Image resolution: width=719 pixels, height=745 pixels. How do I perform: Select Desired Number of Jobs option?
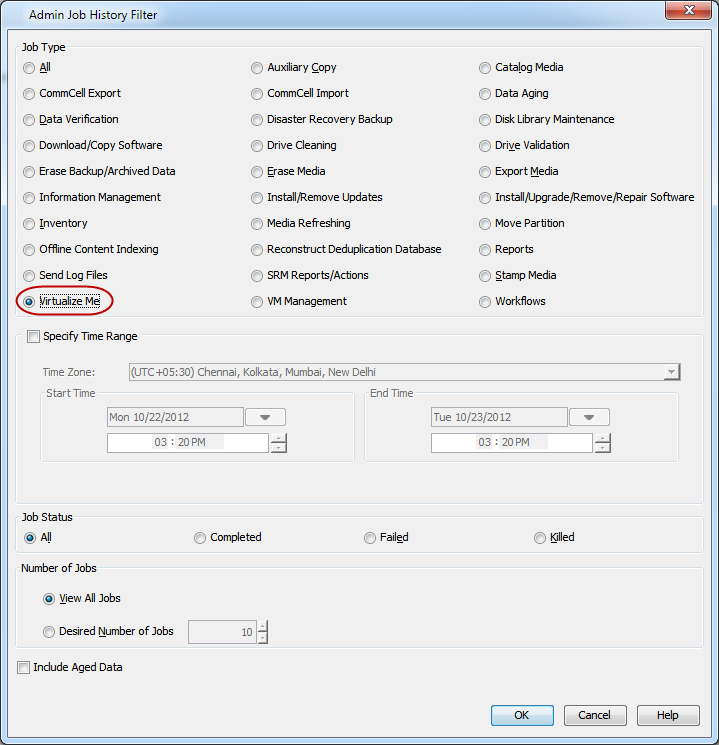(49, 632)
